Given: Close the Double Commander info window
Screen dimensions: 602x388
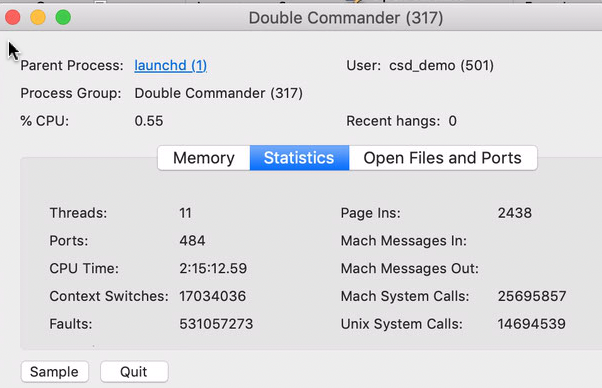Looking at the screenshot, I should (x=13, y=17).
